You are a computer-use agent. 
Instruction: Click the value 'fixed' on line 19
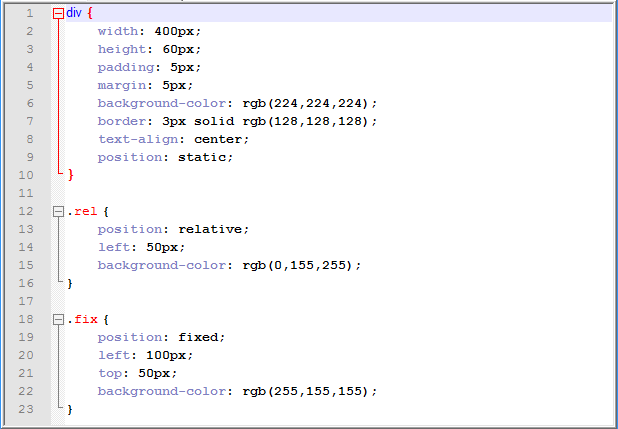pyautogui.click(x=198, y=337)
